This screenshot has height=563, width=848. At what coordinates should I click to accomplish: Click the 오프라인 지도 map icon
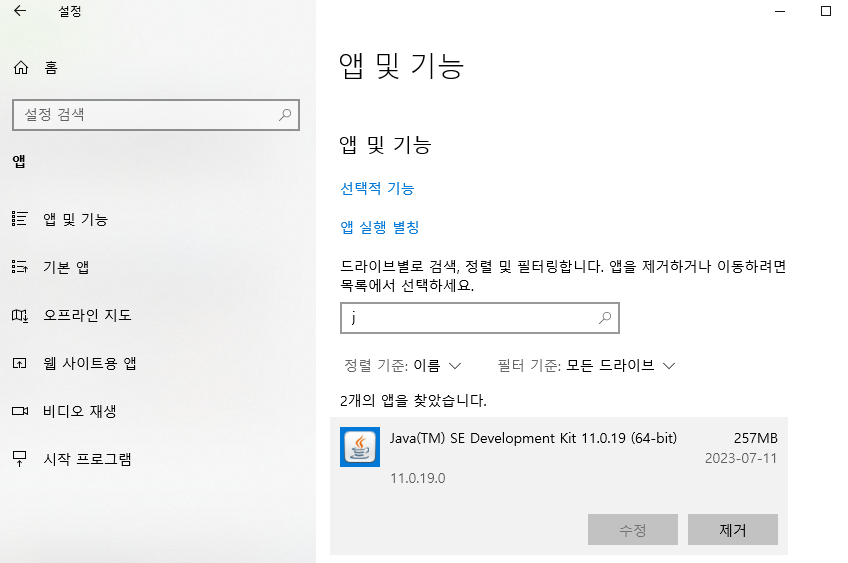click(20, 315)
